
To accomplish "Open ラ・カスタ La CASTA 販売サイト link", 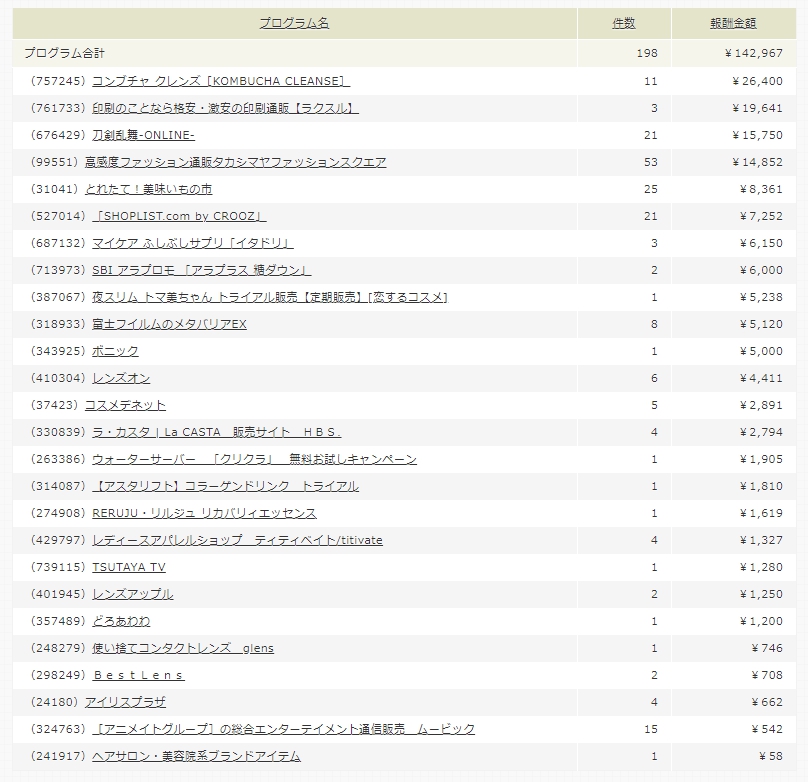I will (216, 432).
